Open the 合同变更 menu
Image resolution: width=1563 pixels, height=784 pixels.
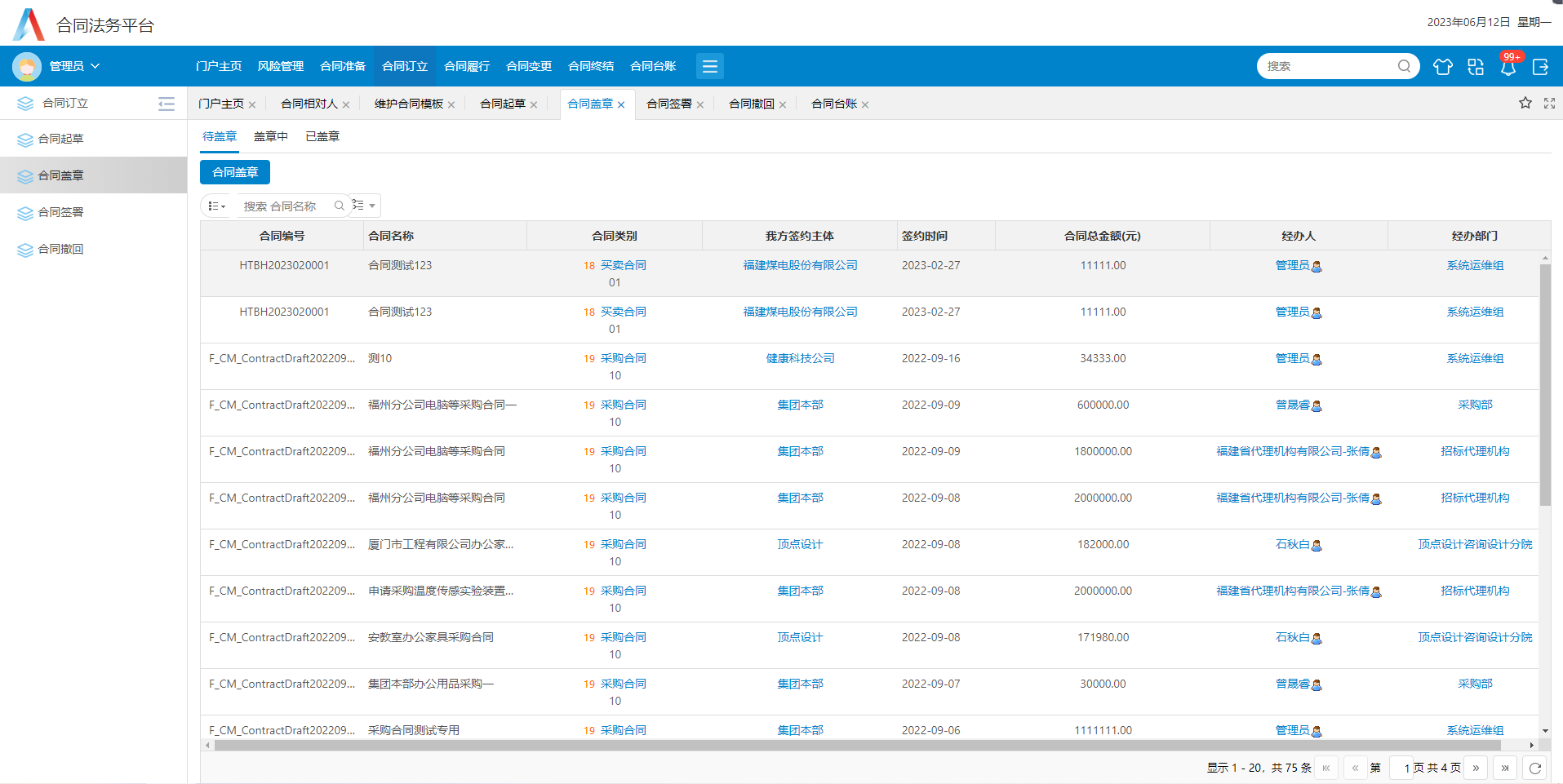pos(529,66)
